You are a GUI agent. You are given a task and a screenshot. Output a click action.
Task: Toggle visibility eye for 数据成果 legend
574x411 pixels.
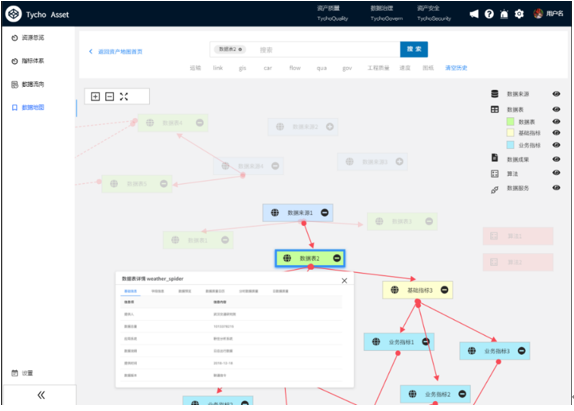point(556,159)
